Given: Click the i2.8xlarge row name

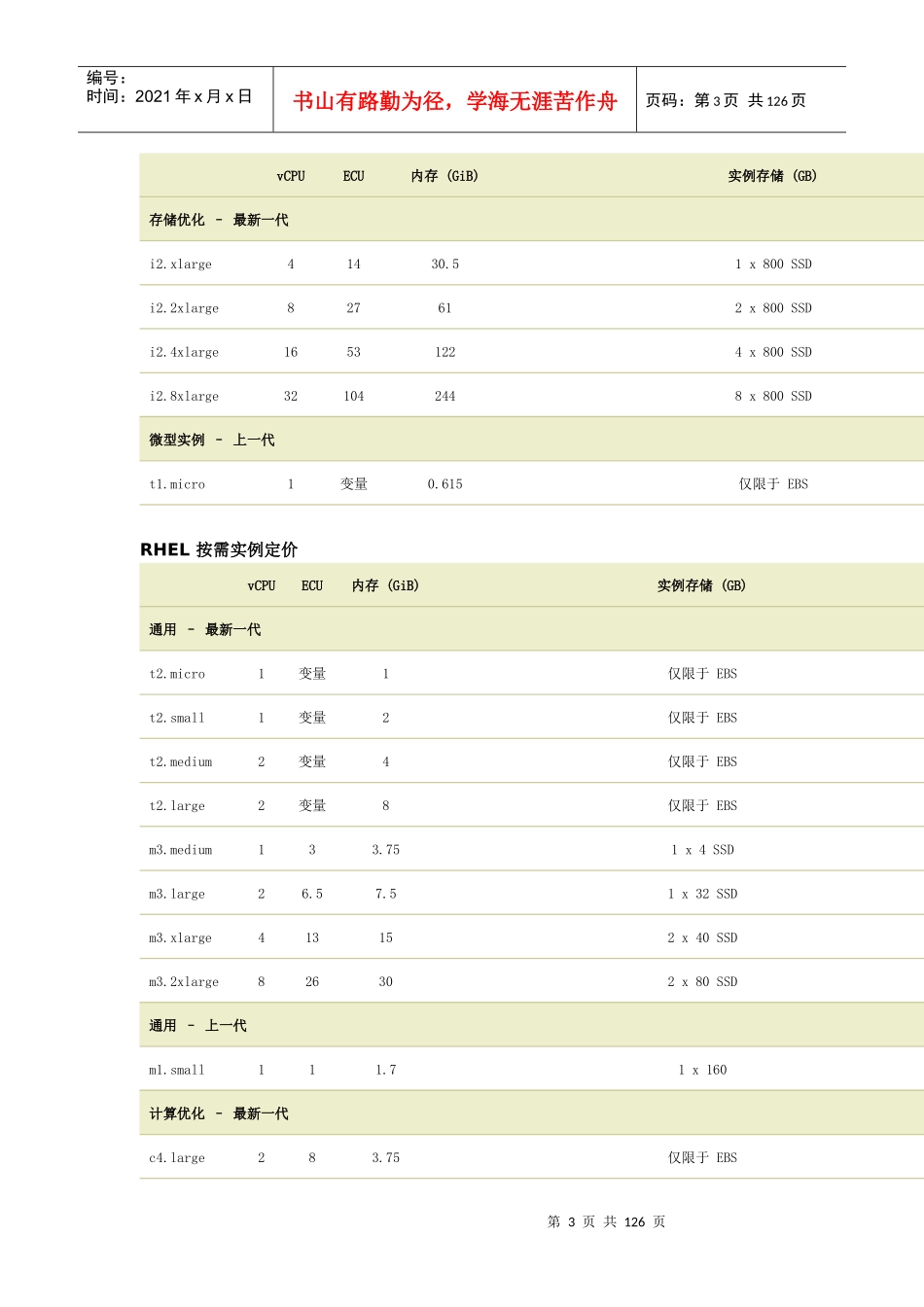Looking at the screenshot, I should [184, 397].
